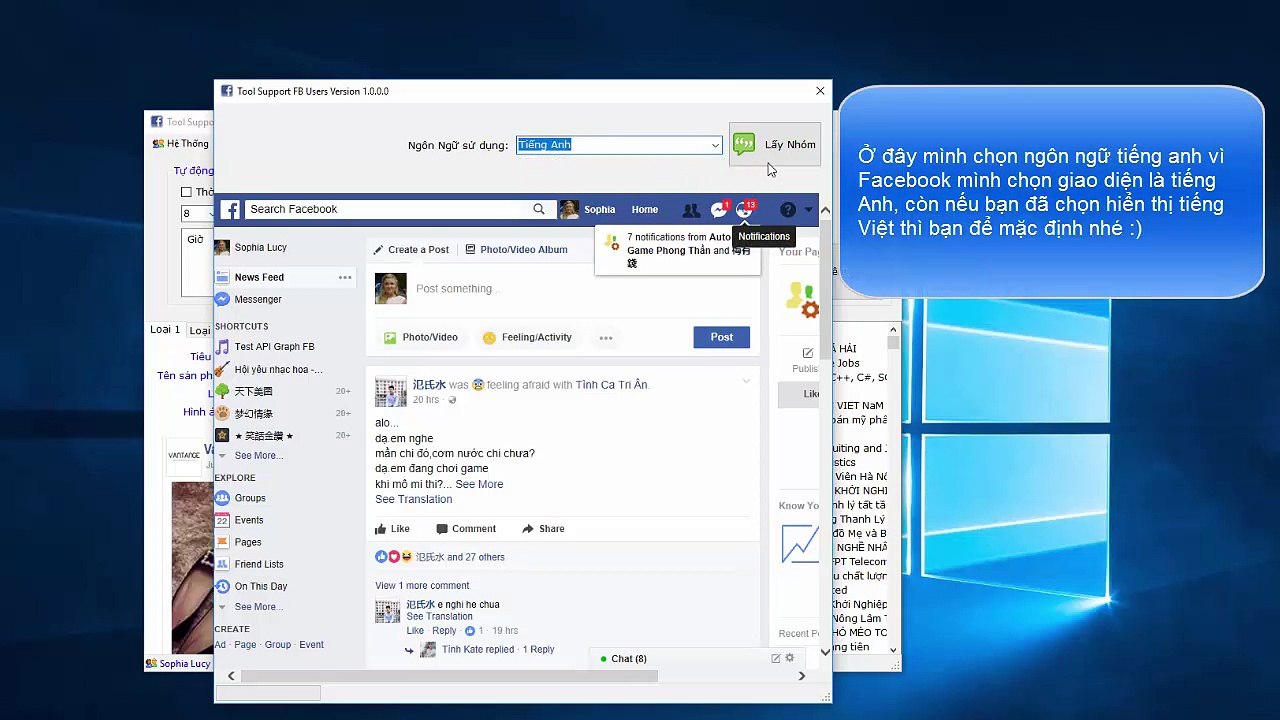Click the Events calendar icon
The image size is (1280, 720).
pos(222,520)
